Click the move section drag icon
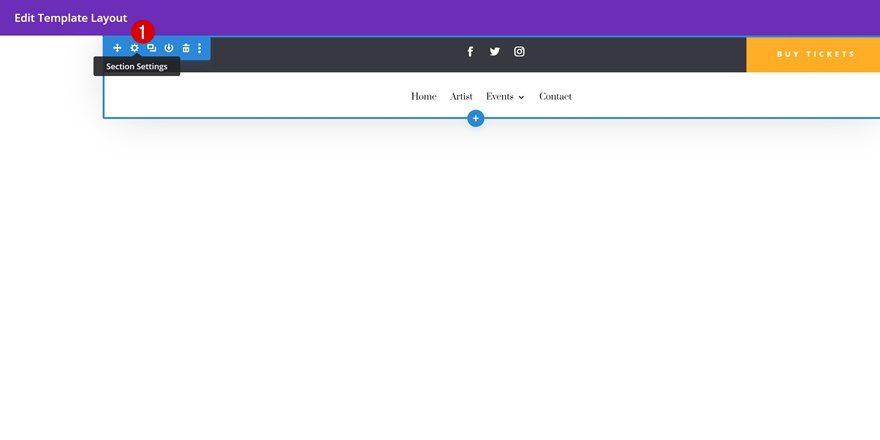 point(117,48)
